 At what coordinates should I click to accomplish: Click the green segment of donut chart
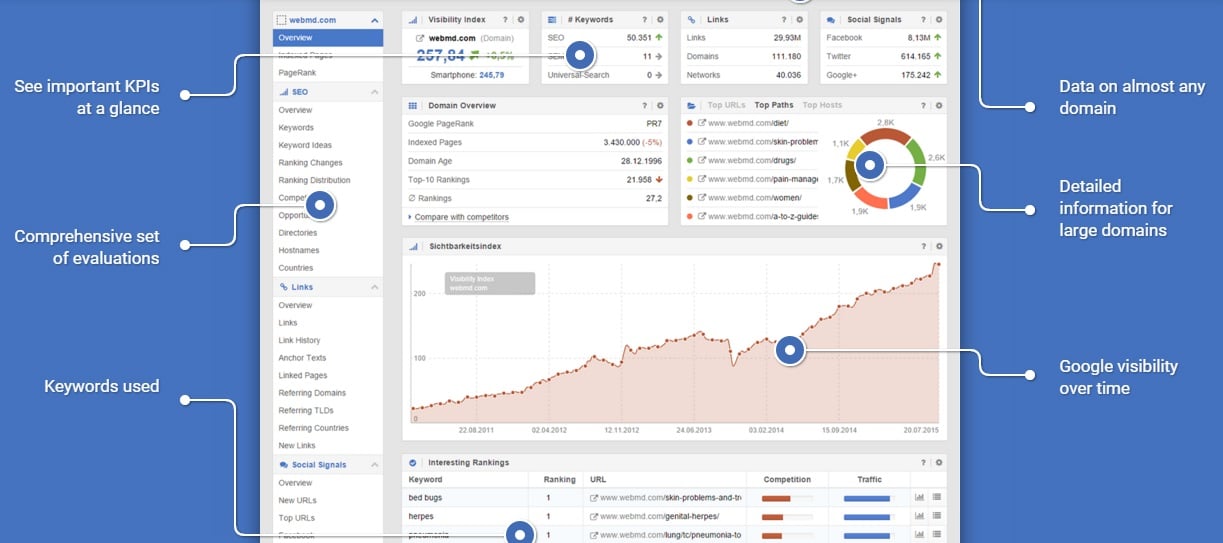click(x=920, y=160)
